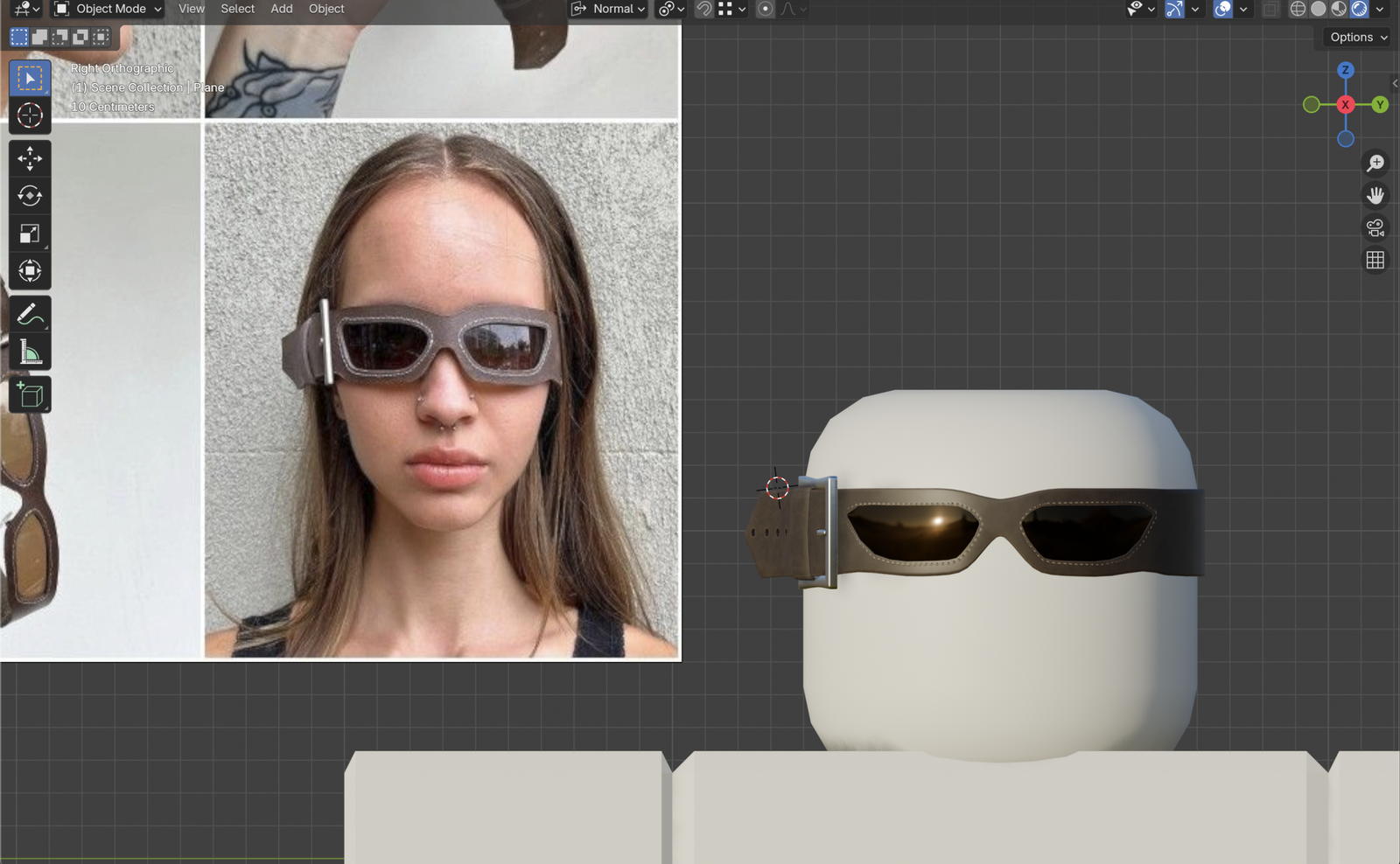Expand the Options dropdown
Screen dimensions: 1400x864
[x=1358, y=37]
